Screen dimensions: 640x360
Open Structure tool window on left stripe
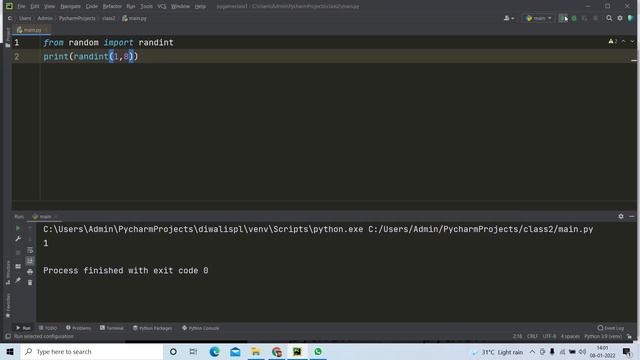coord(8,272)
